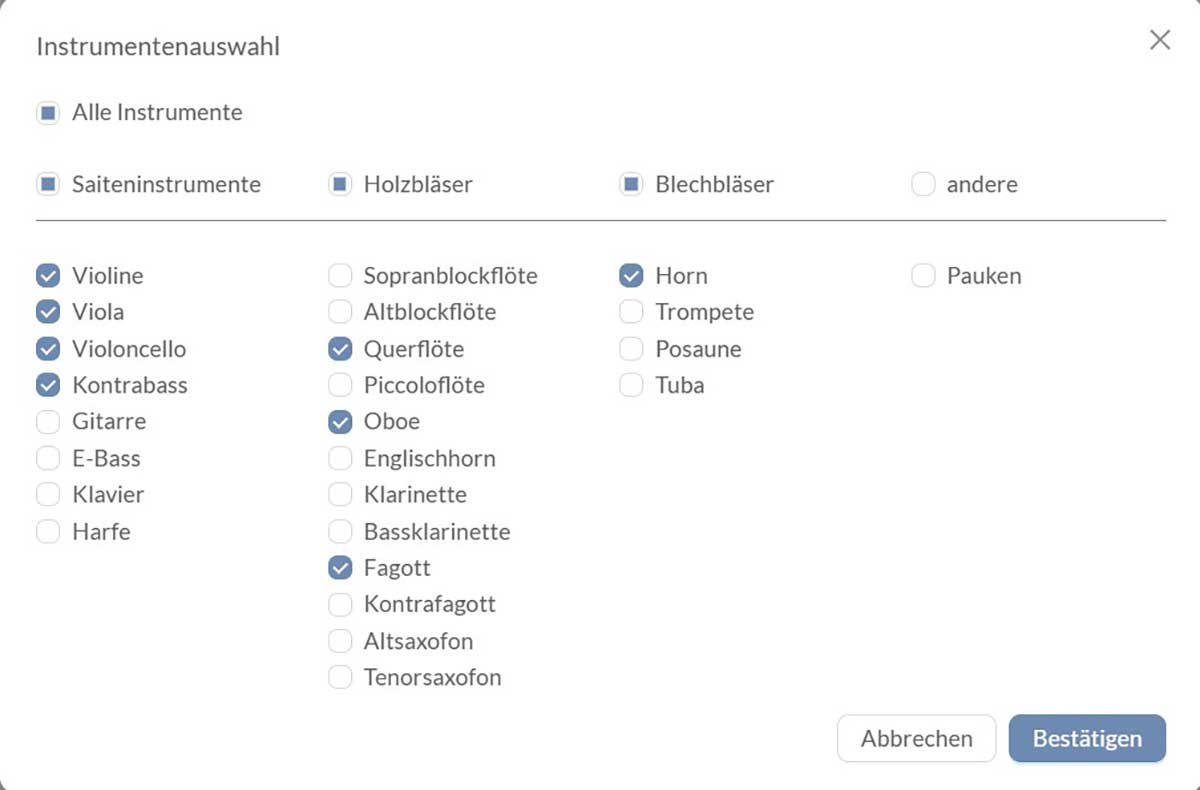Click the Abbrechen button

point(916,739)
